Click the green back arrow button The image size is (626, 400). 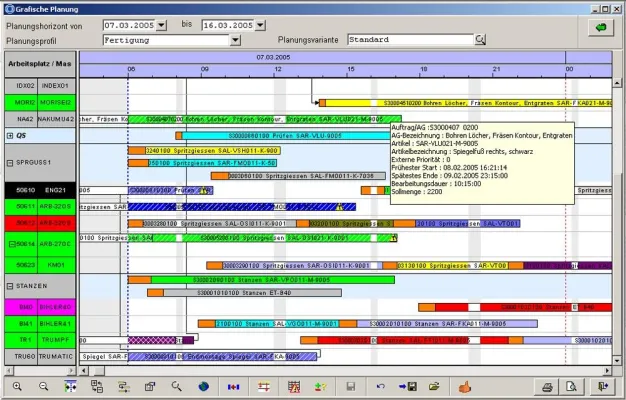coord(600,27)
